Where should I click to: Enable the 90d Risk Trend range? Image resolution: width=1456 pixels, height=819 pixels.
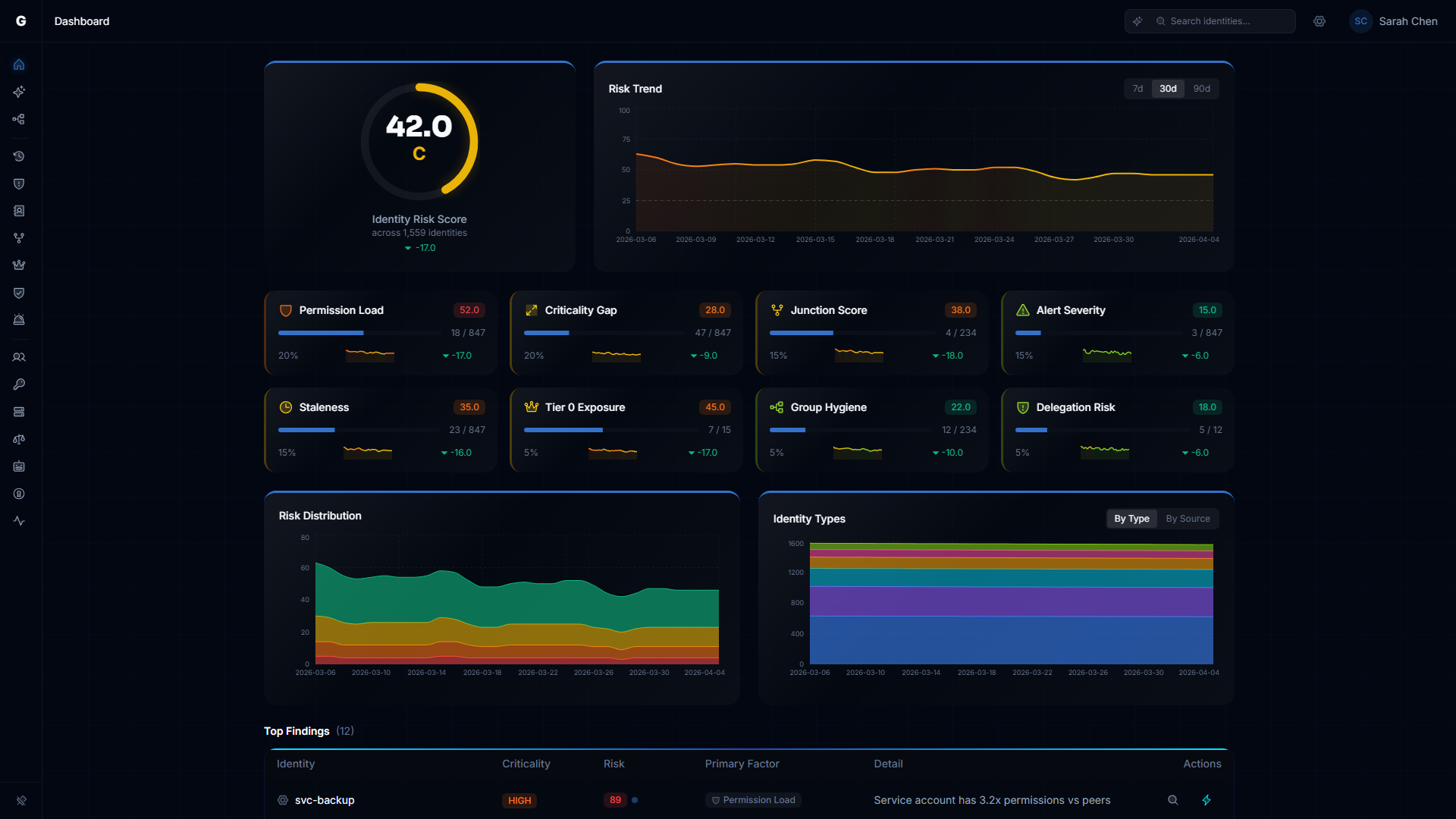[1201, 89]
